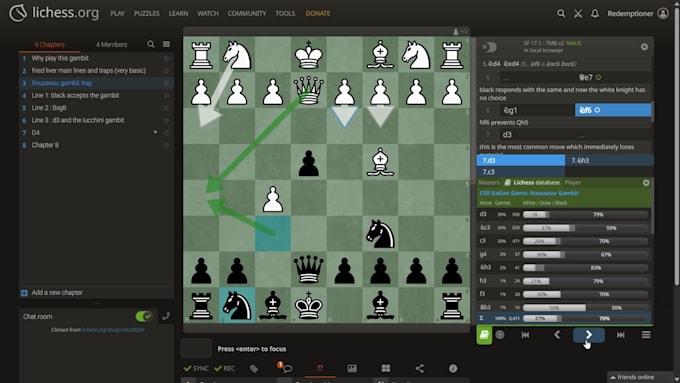Open opening explorer settings gear
Screen dimensions: 680x383
tap(646, 183)
